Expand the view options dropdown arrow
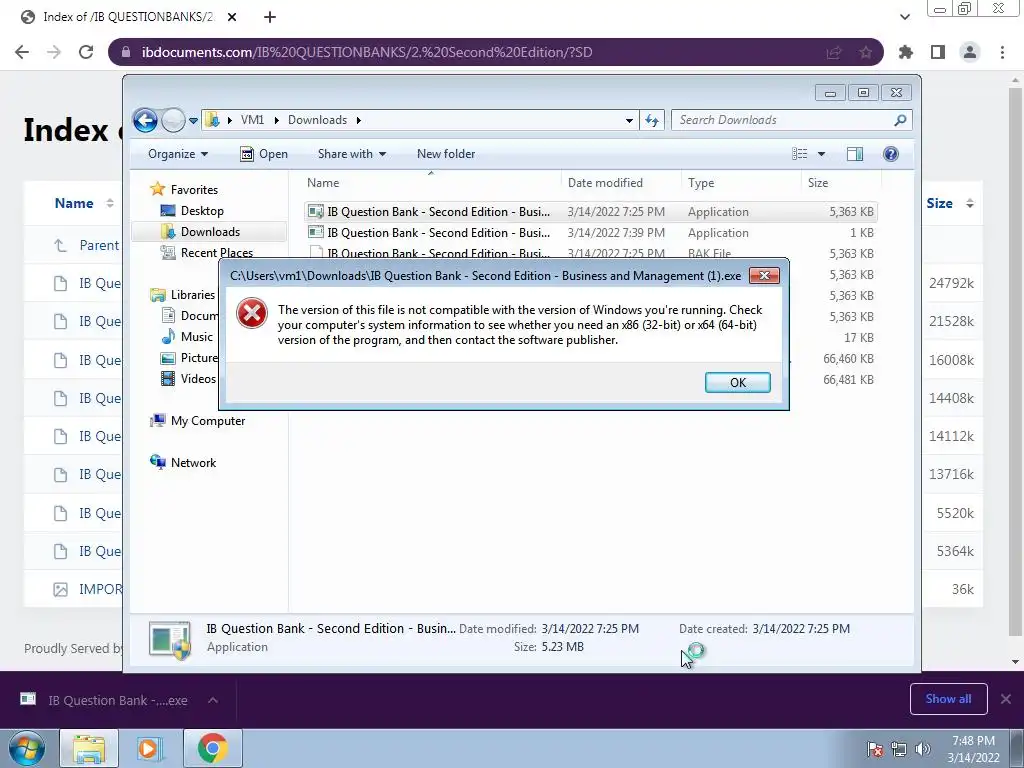 pos(822,154)
